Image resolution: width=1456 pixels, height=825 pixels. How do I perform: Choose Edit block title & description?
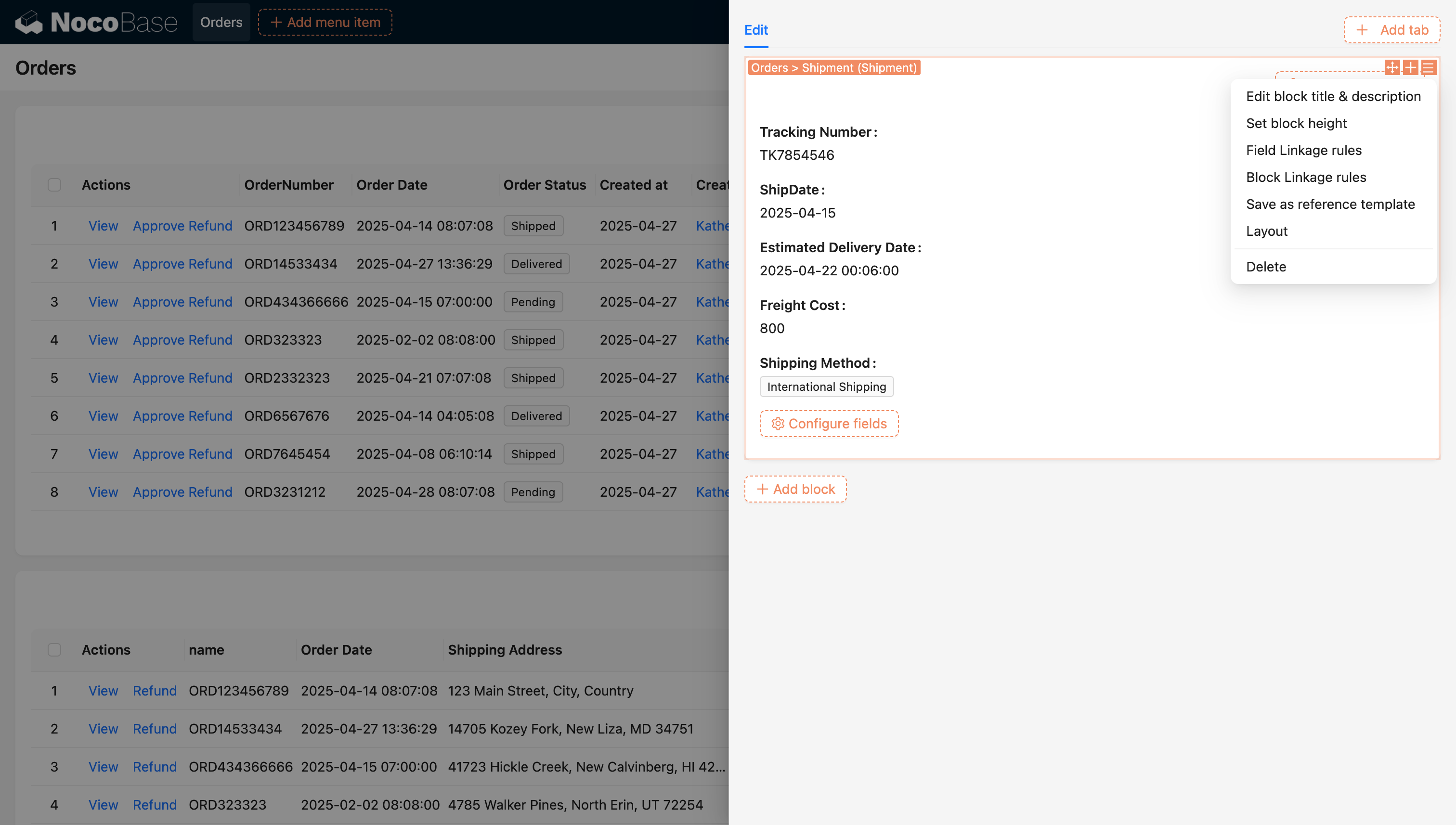click(1333, 96)
